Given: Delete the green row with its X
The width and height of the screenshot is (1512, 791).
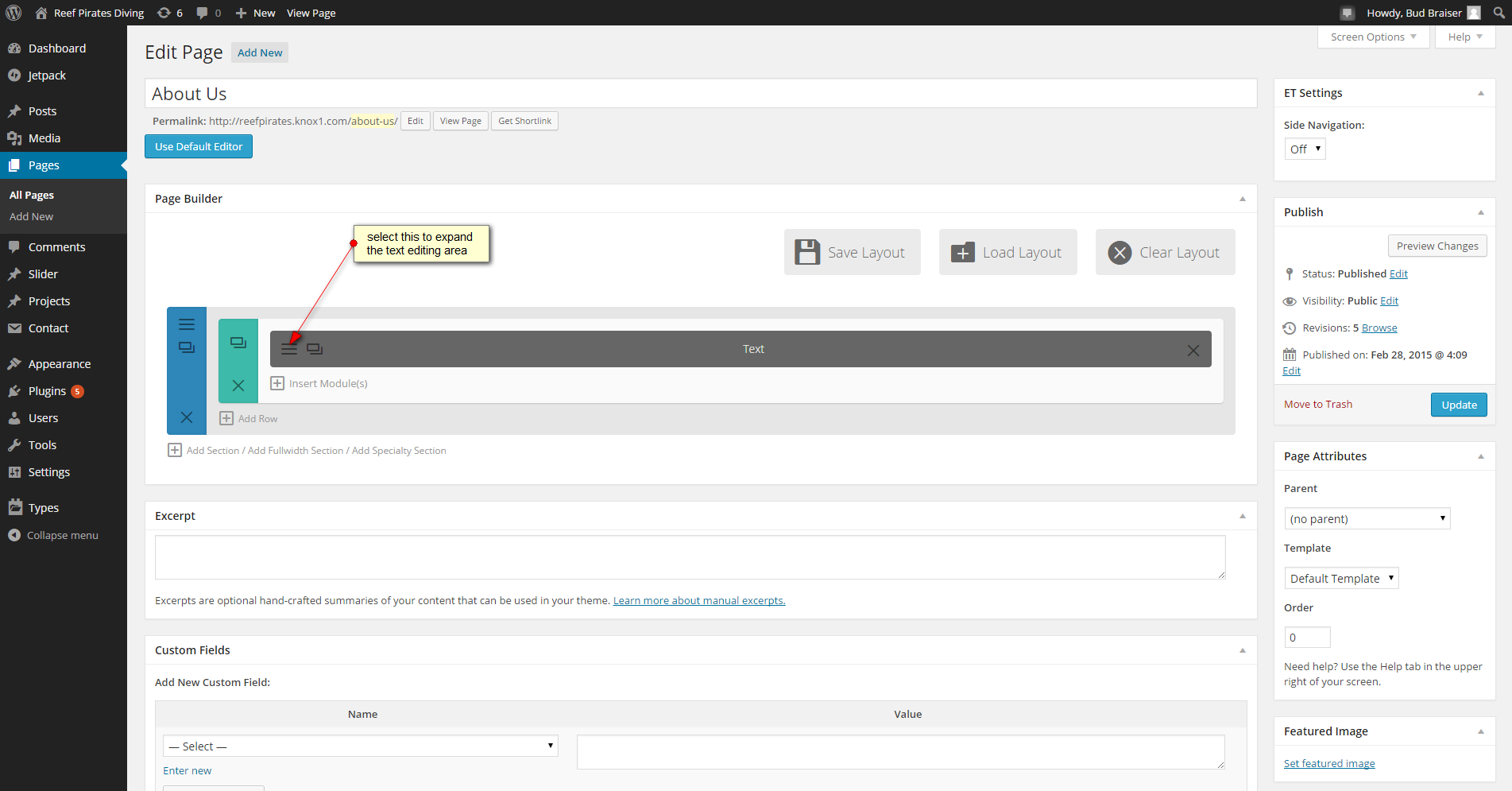Looking at the screenshot, I should [238, 386].
